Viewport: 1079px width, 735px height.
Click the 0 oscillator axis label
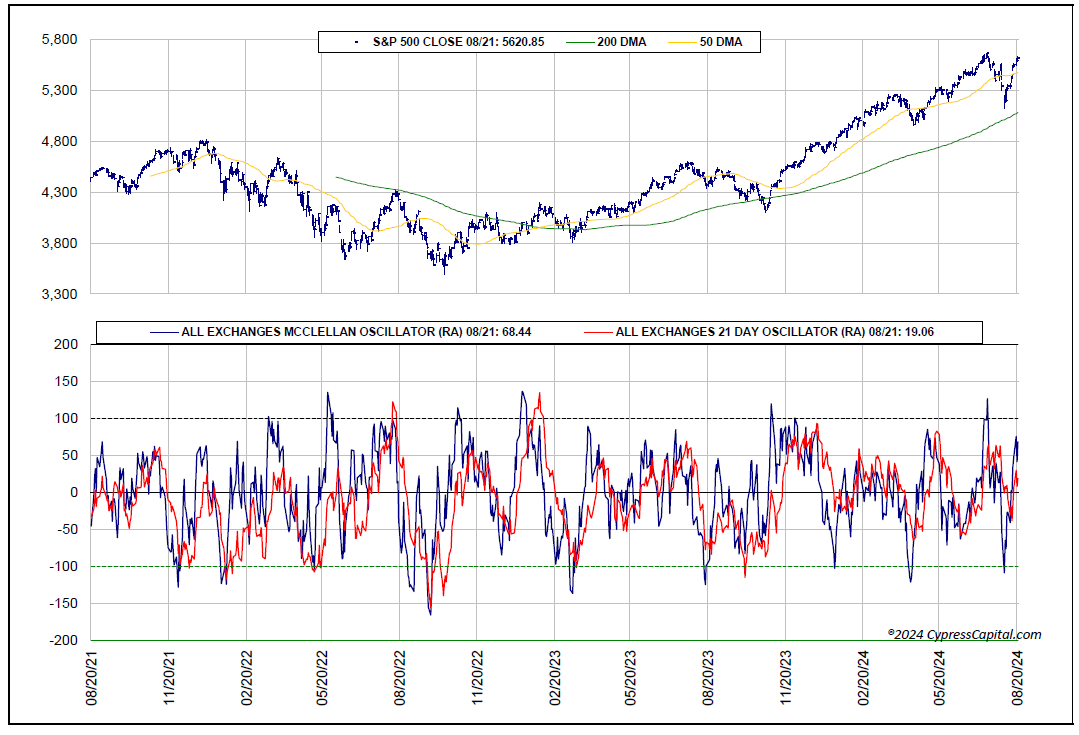[74, 492]
